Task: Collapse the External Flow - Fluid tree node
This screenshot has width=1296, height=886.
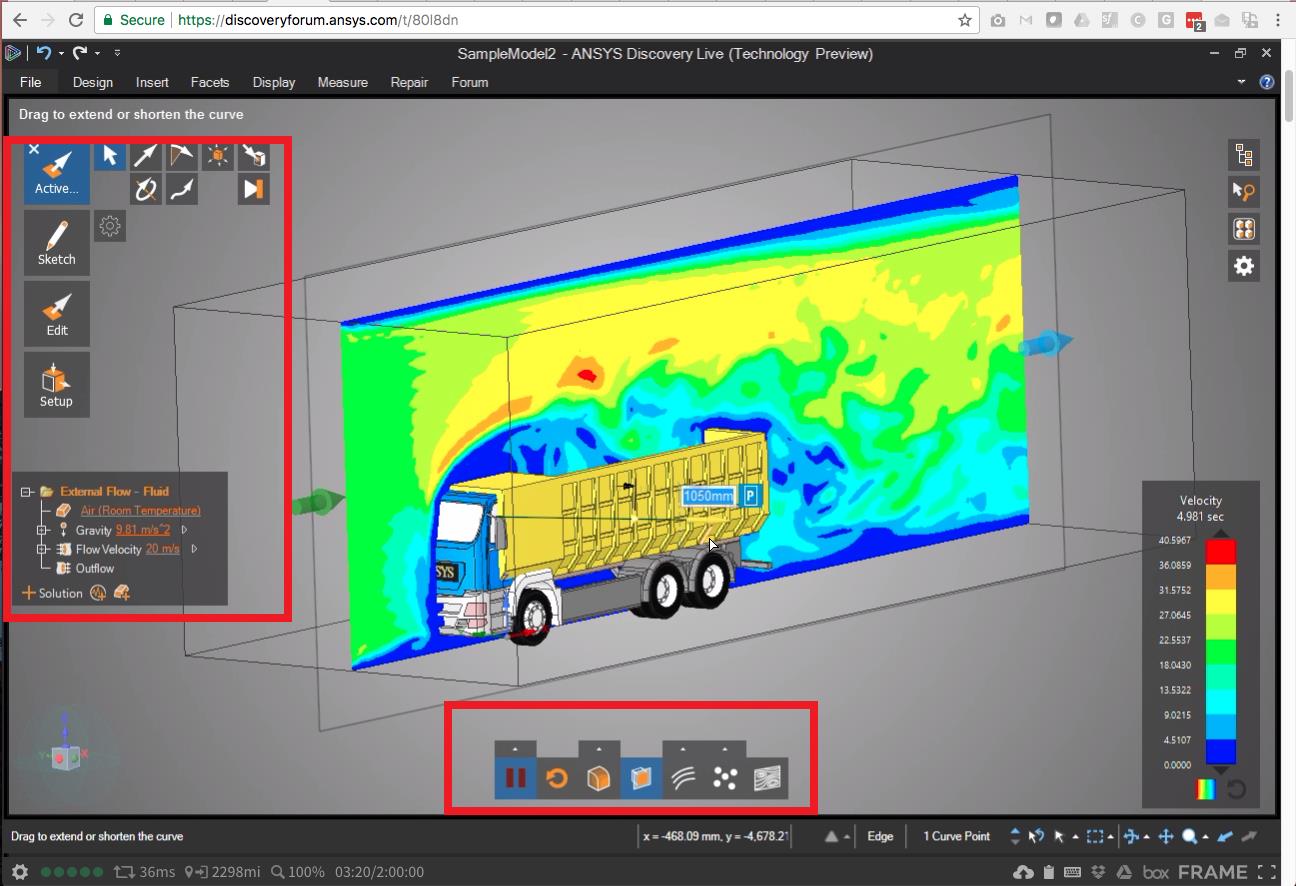Action: [28, 492]
